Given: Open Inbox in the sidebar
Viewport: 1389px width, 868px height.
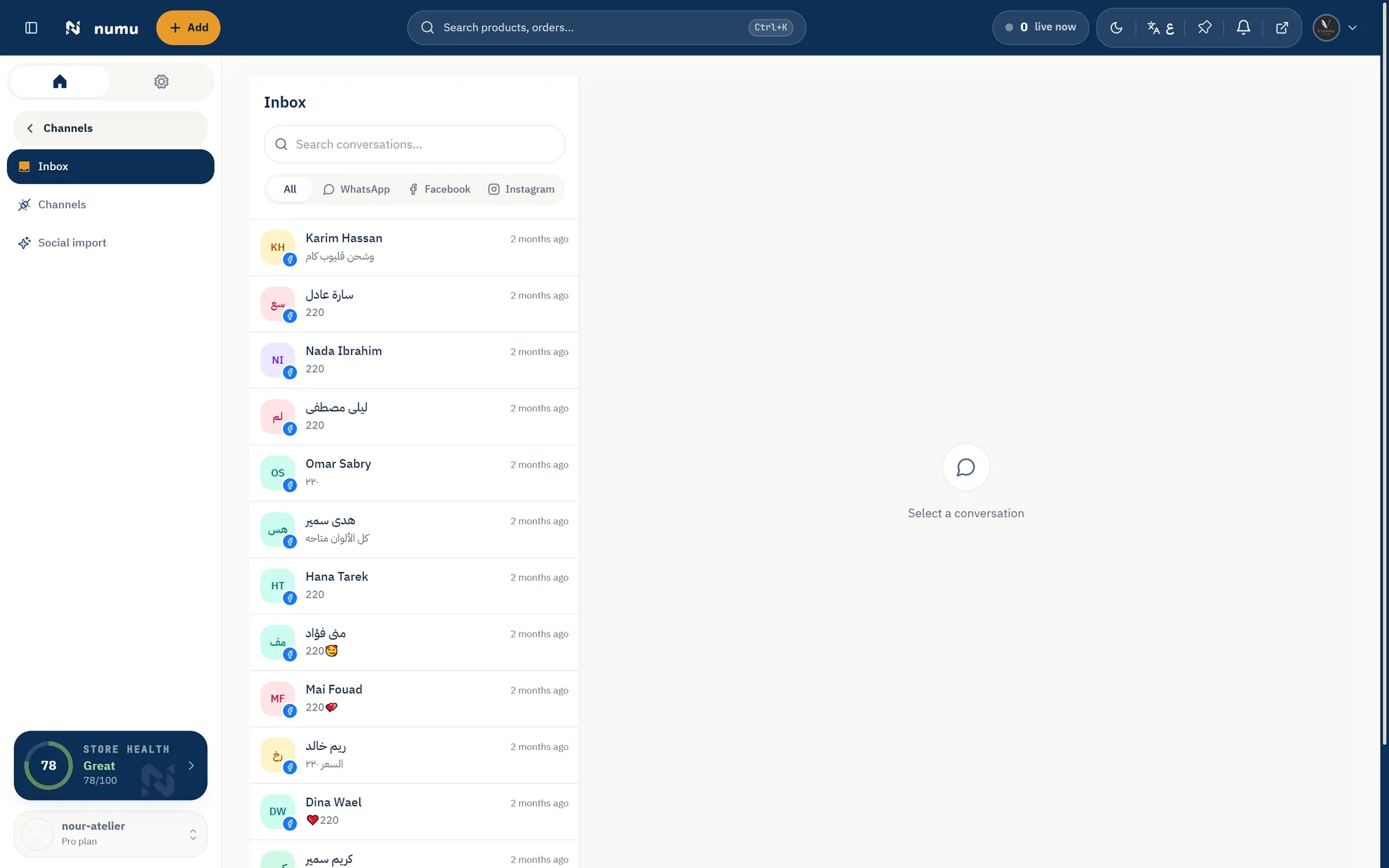Looking at the screenshot, I should 110,167.
